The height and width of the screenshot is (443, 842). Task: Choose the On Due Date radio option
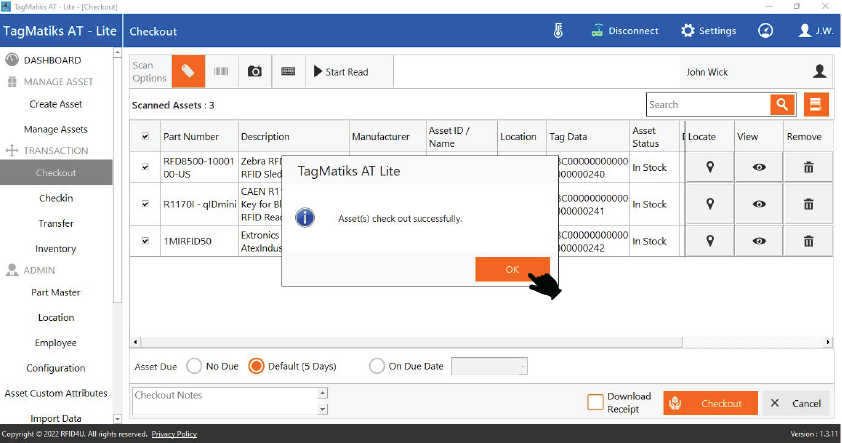click(377, 366)
